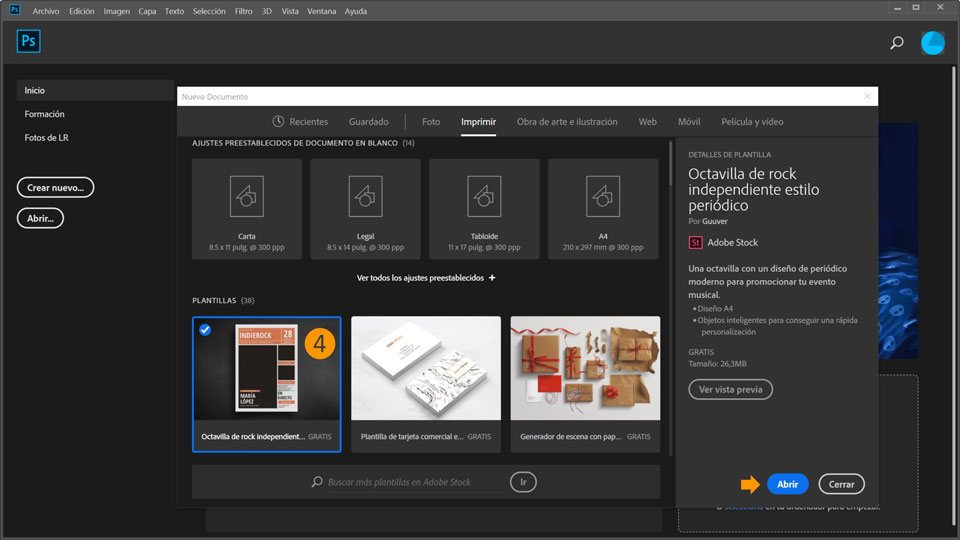Open the Ayuda menu
960x540 pixels.
(356, 11)
